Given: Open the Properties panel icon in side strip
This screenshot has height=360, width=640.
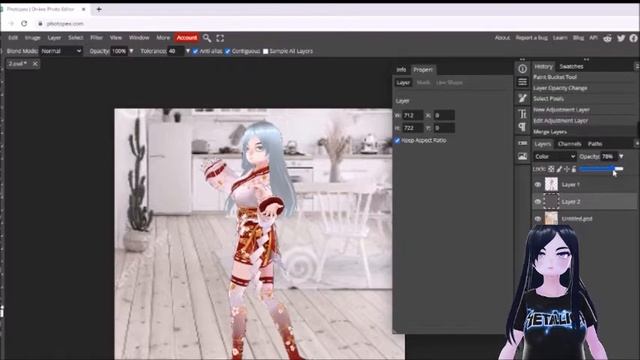Looking at the screenshot, I should coord(522,82).
